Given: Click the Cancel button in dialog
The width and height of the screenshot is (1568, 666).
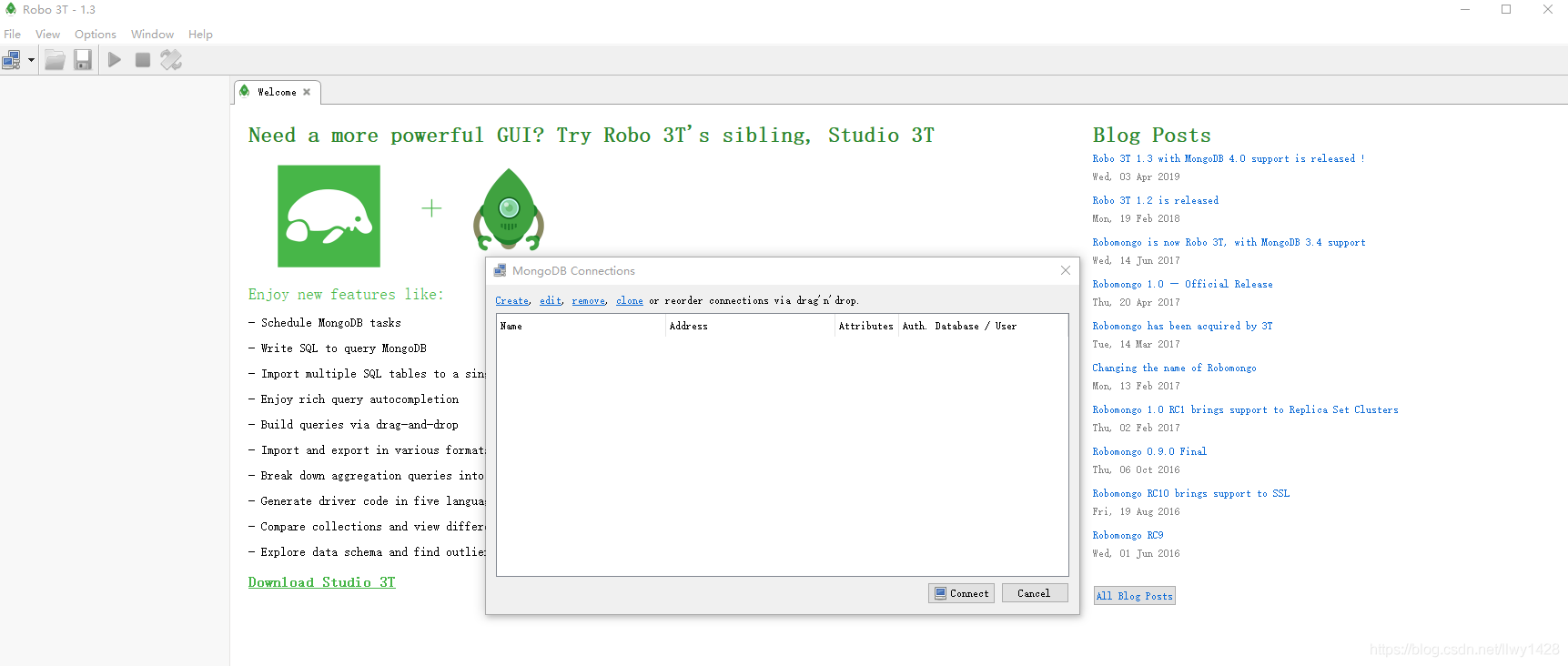Looking at the screenshot, I should [1035, 593].
